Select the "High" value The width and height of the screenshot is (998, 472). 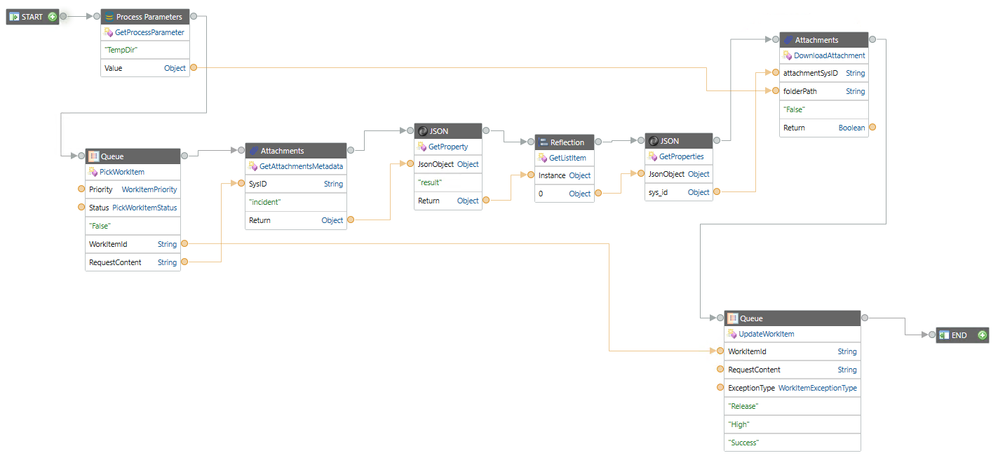[739, 424]
